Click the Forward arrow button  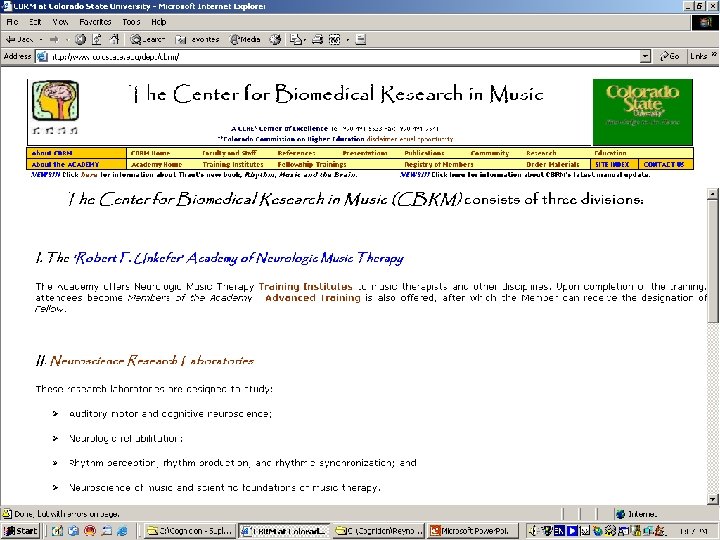tap(54, 39)
